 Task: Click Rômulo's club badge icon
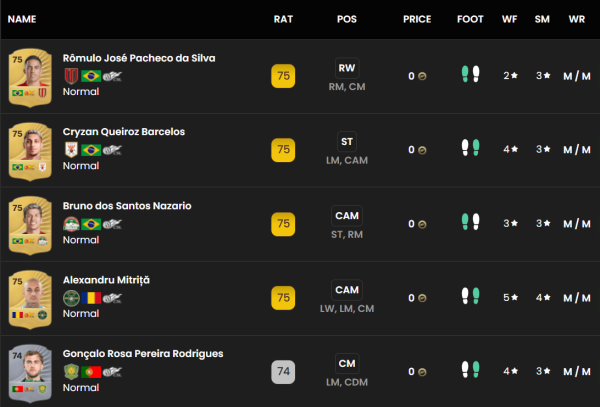tap(70, 76)
